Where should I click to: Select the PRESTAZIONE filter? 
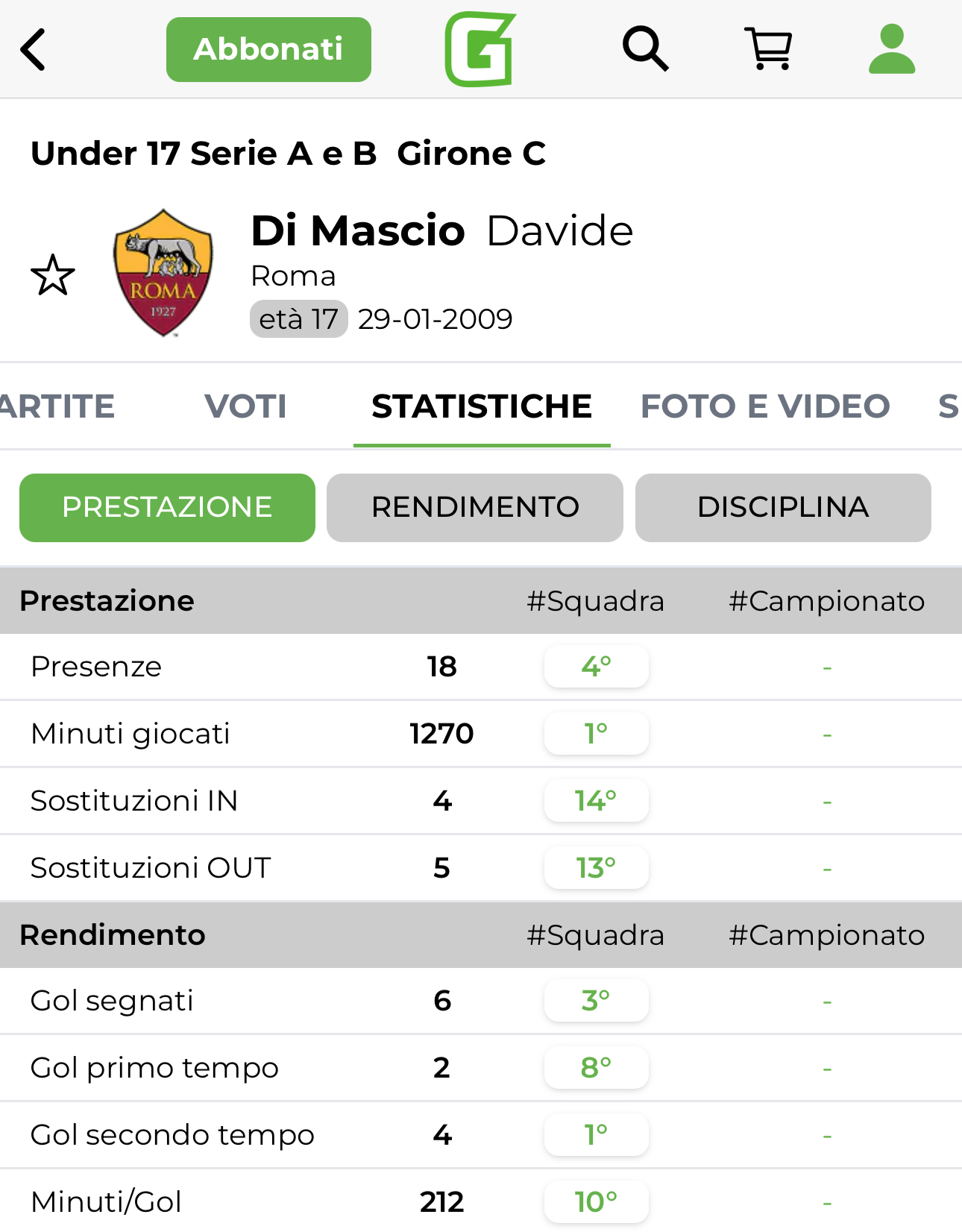click(167, 507)
